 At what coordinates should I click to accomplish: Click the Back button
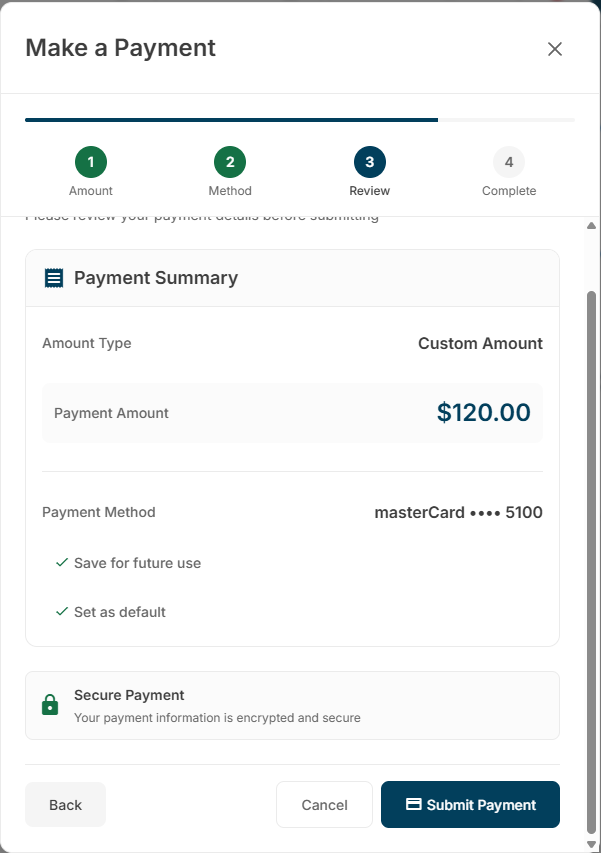click(65, 805)
